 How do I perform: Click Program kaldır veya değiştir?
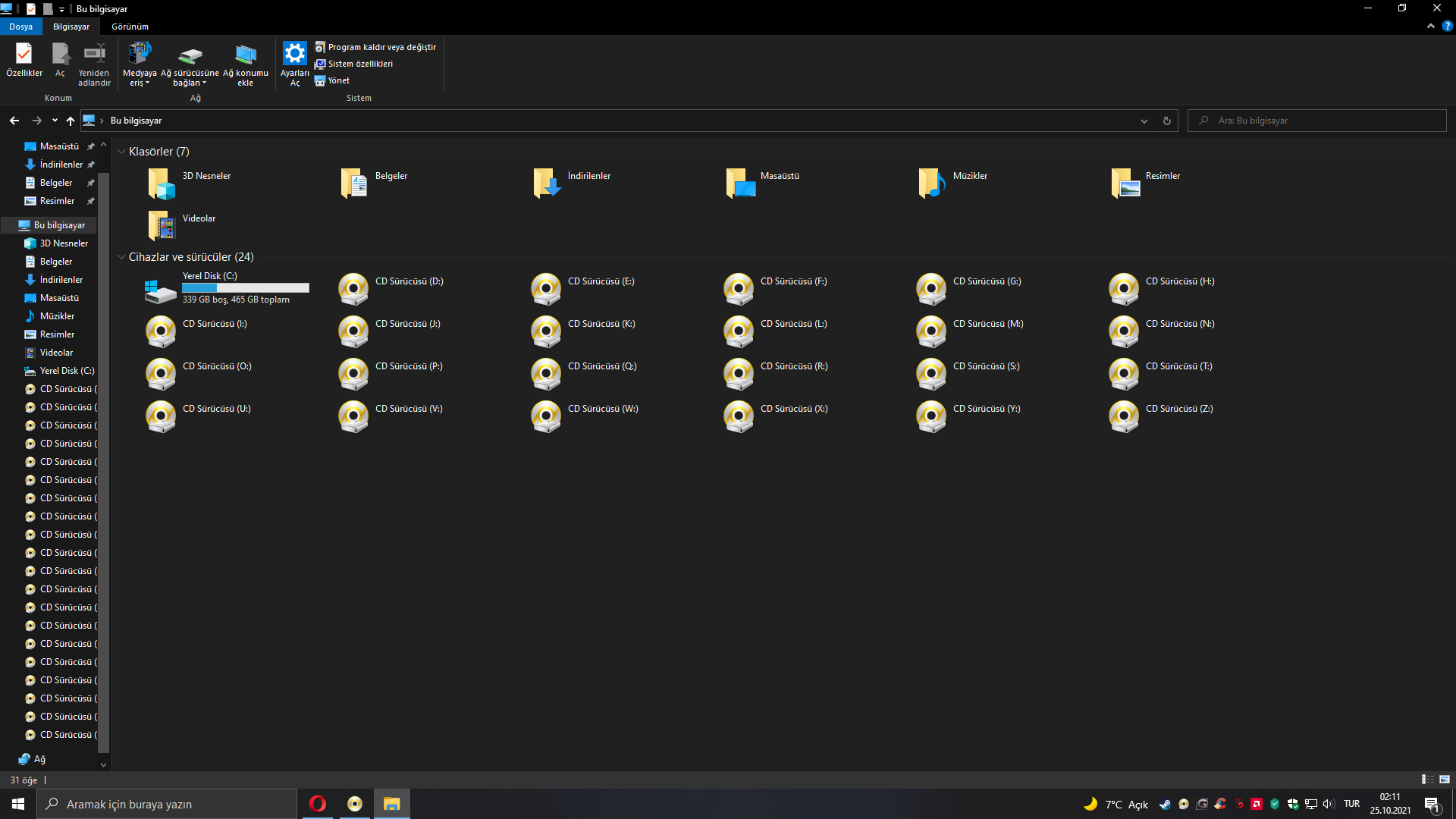[x=381, y=47]
